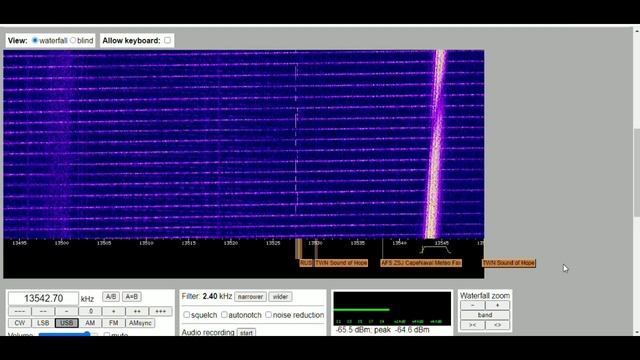640x360 pixels.
Task: Step frequency up with the '++' button
Action: click(137, 311)
